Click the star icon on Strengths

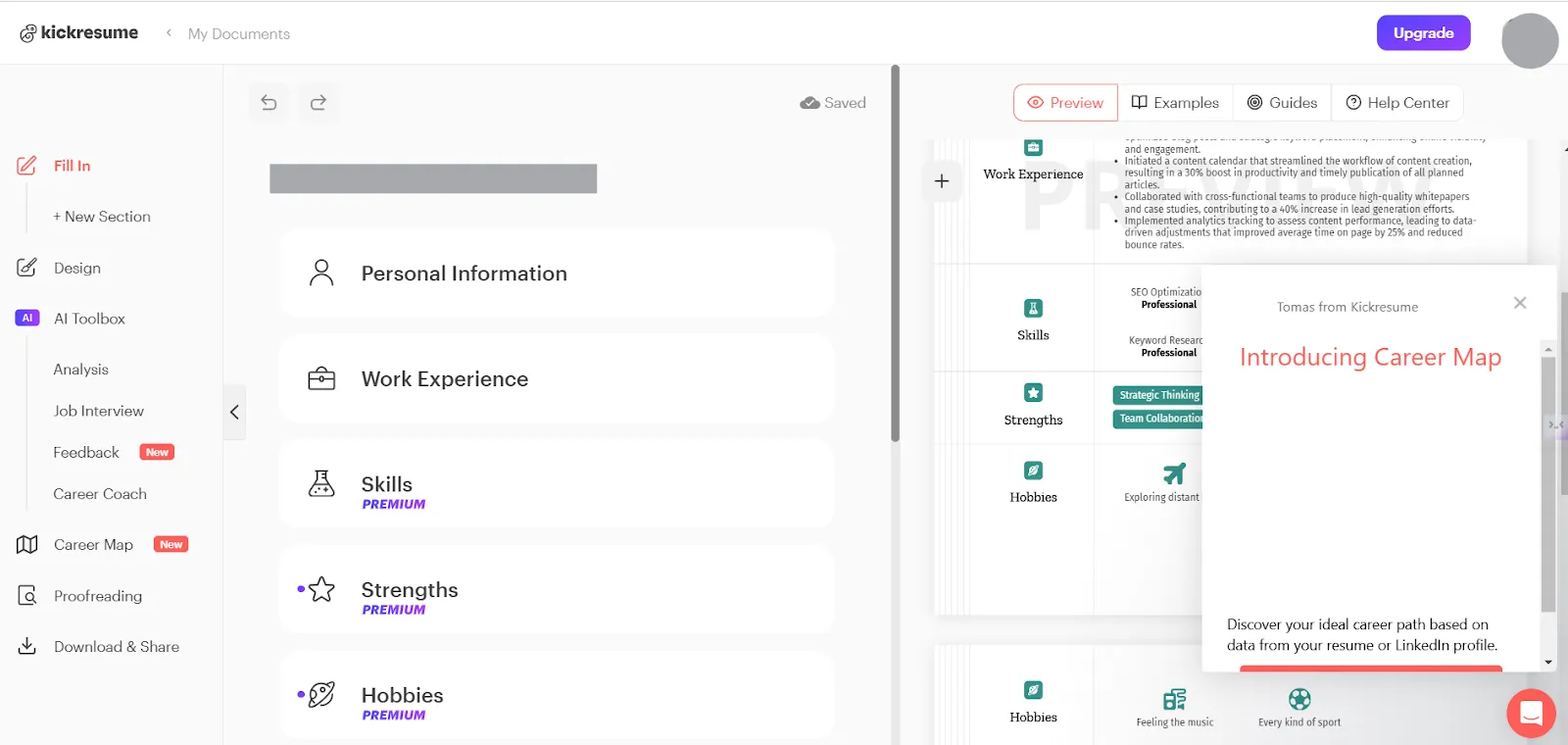click(321, 589)
